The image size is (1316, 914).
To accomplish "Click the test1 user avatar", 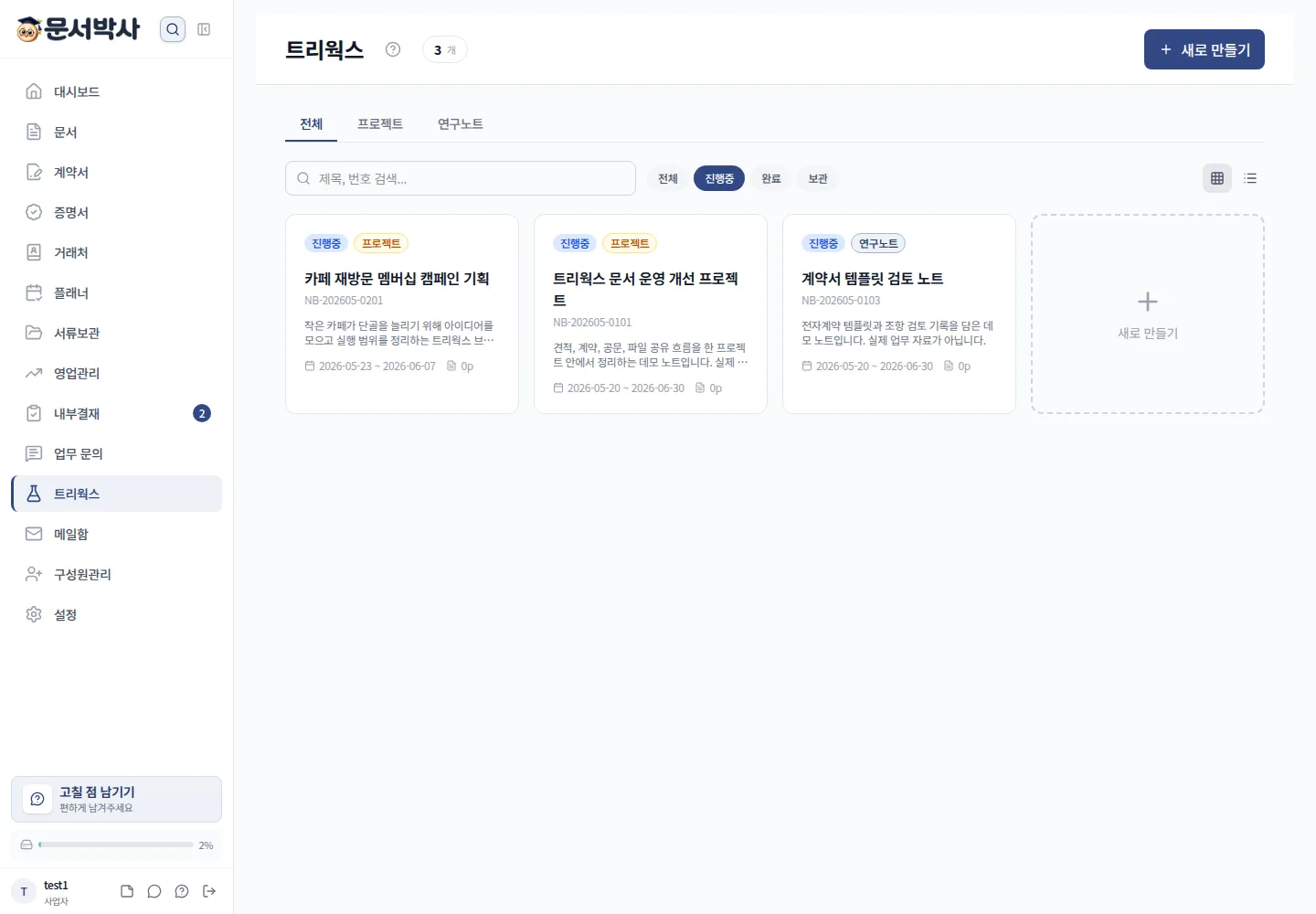I will 24,891.
